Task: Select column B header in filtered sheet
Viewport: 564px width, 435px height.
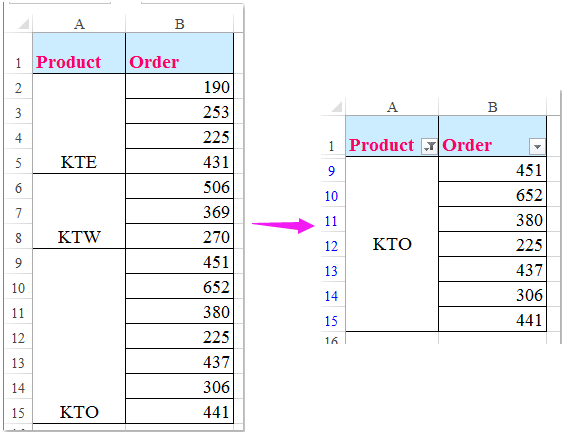Action: click(x=492, y=107)
